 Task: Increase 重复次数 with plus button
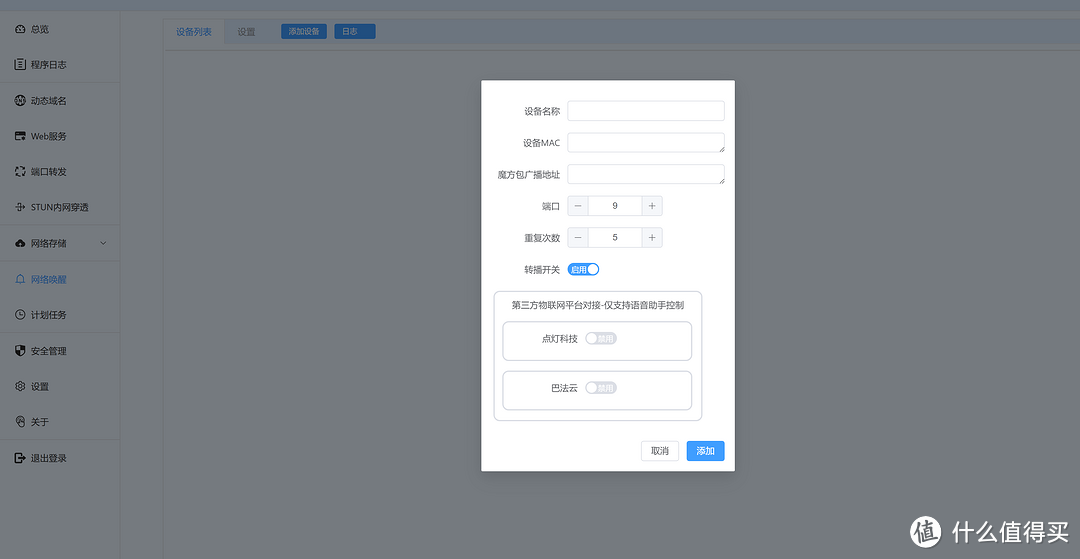652,238
